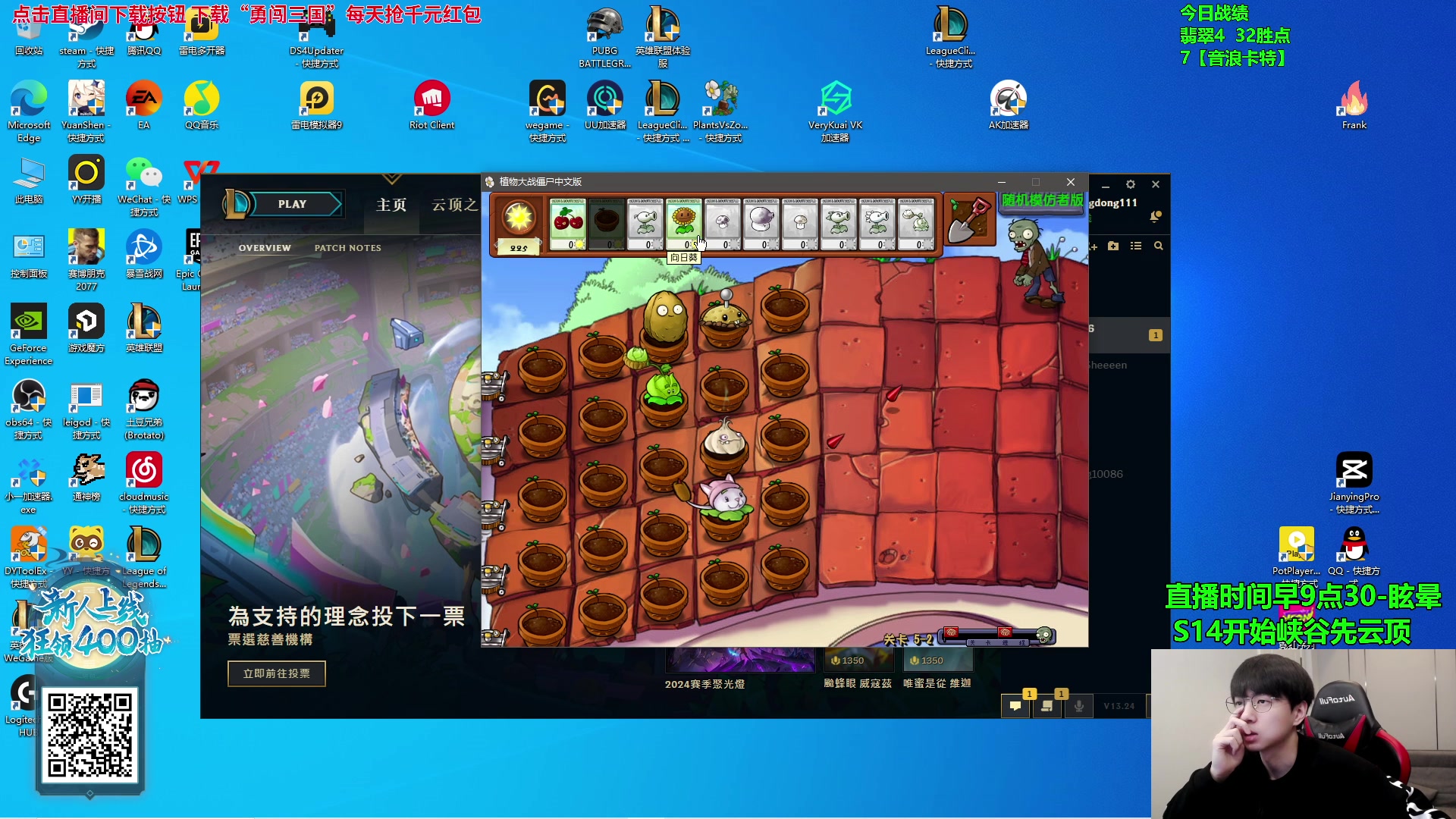Open DS4Updater shortcut
The image size is (1456, 819).
[x=317, y=36]
